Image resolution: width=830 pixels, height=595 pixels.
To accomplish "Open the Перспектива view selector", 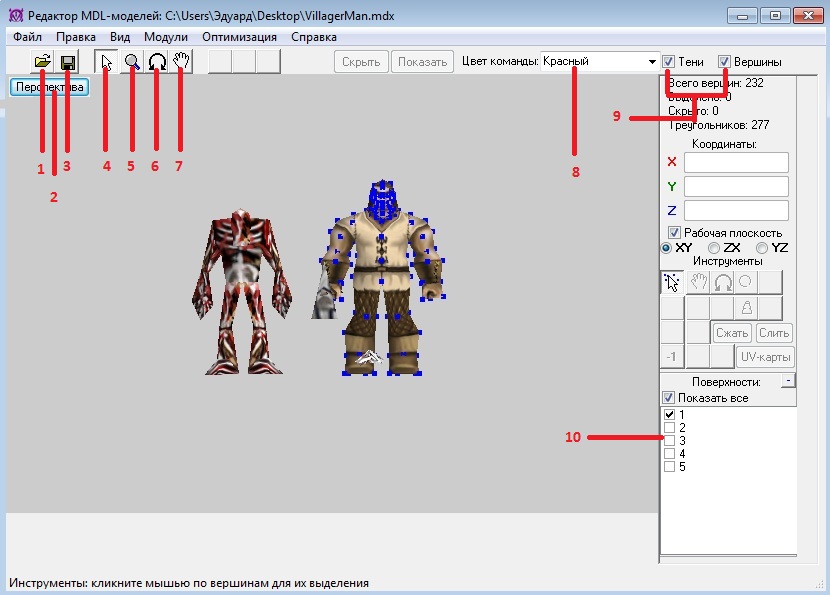I will click(x=50, y=87).
